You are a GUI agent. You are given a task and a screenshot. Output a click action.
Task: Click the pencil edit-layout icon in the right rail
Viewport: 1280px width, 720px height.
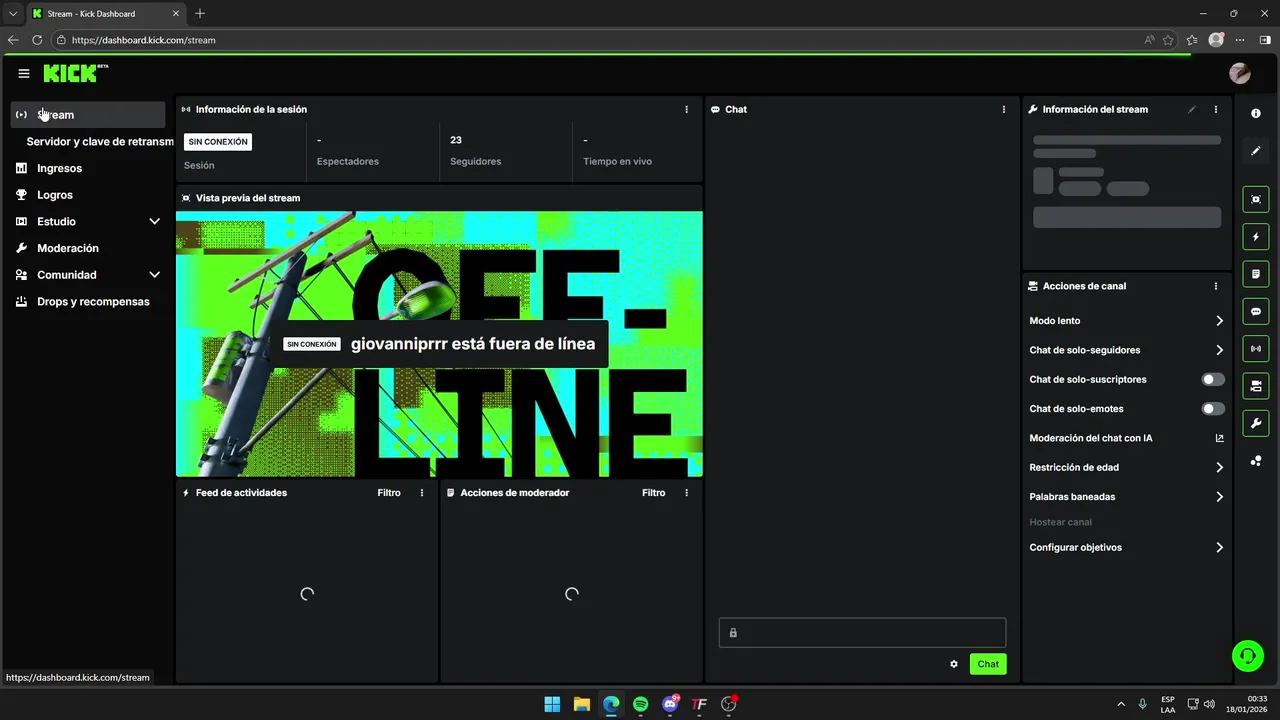pos(1256,151)
